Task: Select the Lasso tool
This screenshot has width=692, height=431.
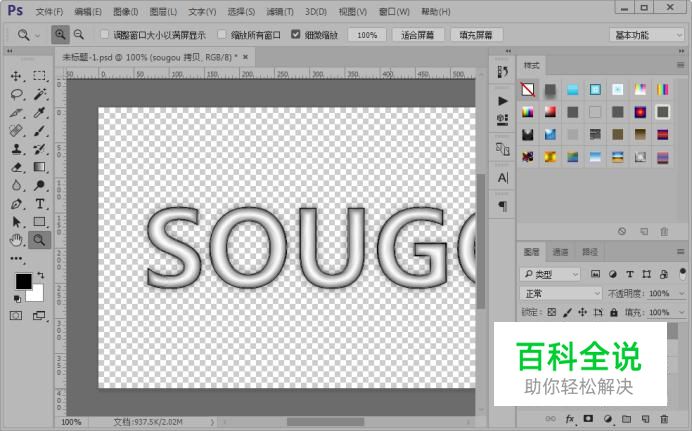Action: tap(16, 94)
